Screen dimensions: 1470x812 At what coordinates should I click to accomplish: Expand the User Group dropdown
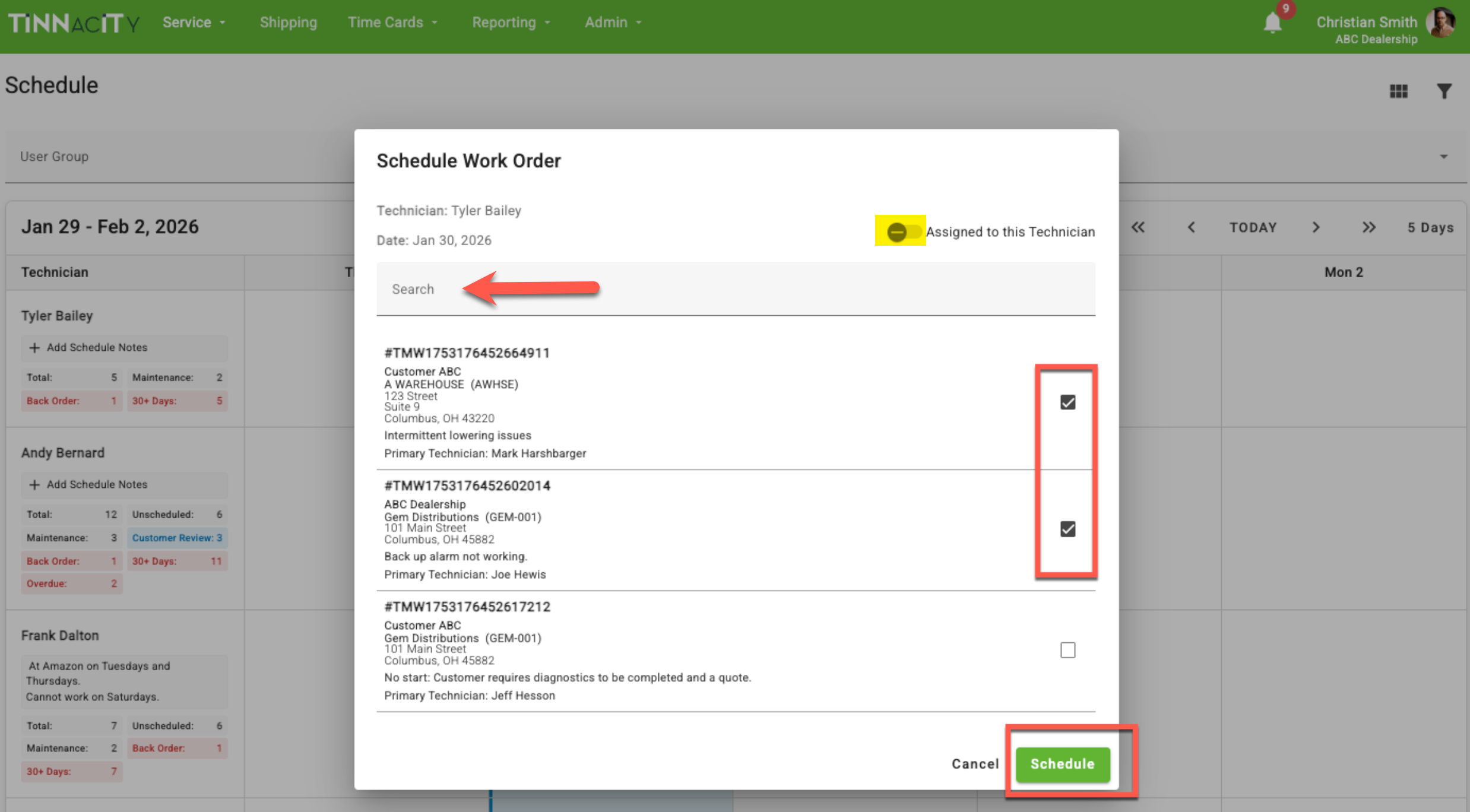pyautogui.click(x=1443, y=157)
